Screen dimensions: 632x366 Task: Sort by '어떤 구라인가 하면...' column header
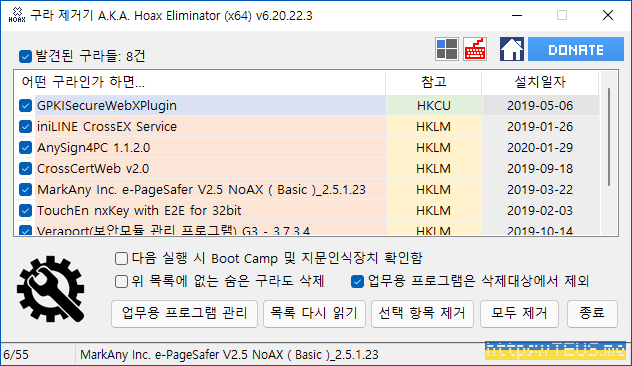(x=200, y=82)
